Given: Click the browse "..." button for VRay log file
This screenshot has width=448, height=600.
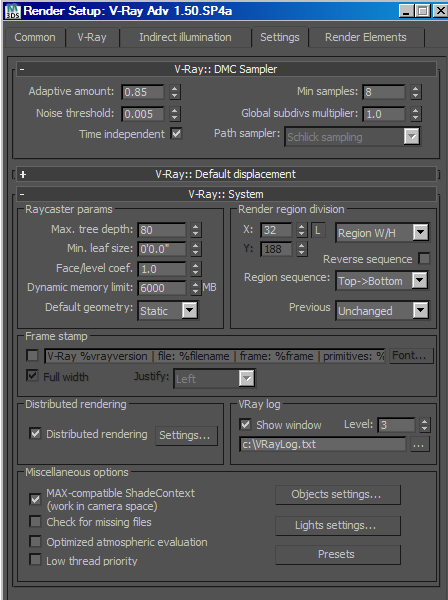Looking at the screenshot, I should point(419,445).
